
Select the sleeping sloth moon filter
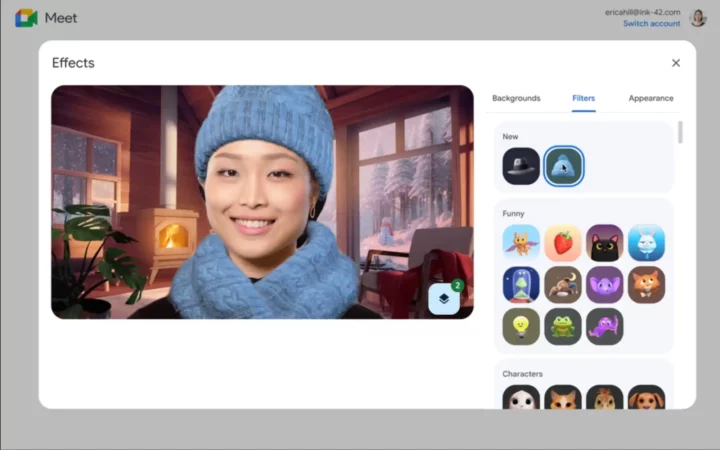coord(563,285)
